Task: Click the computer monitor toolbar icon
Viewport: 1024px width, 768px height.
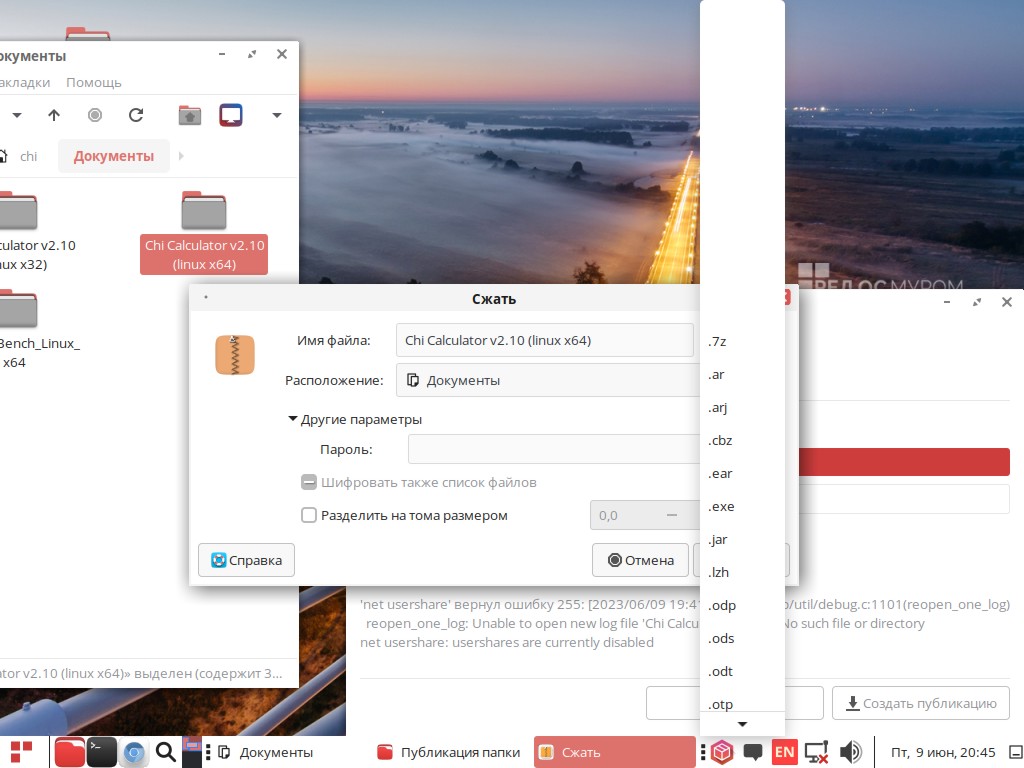Action: (x=231, y=116)
